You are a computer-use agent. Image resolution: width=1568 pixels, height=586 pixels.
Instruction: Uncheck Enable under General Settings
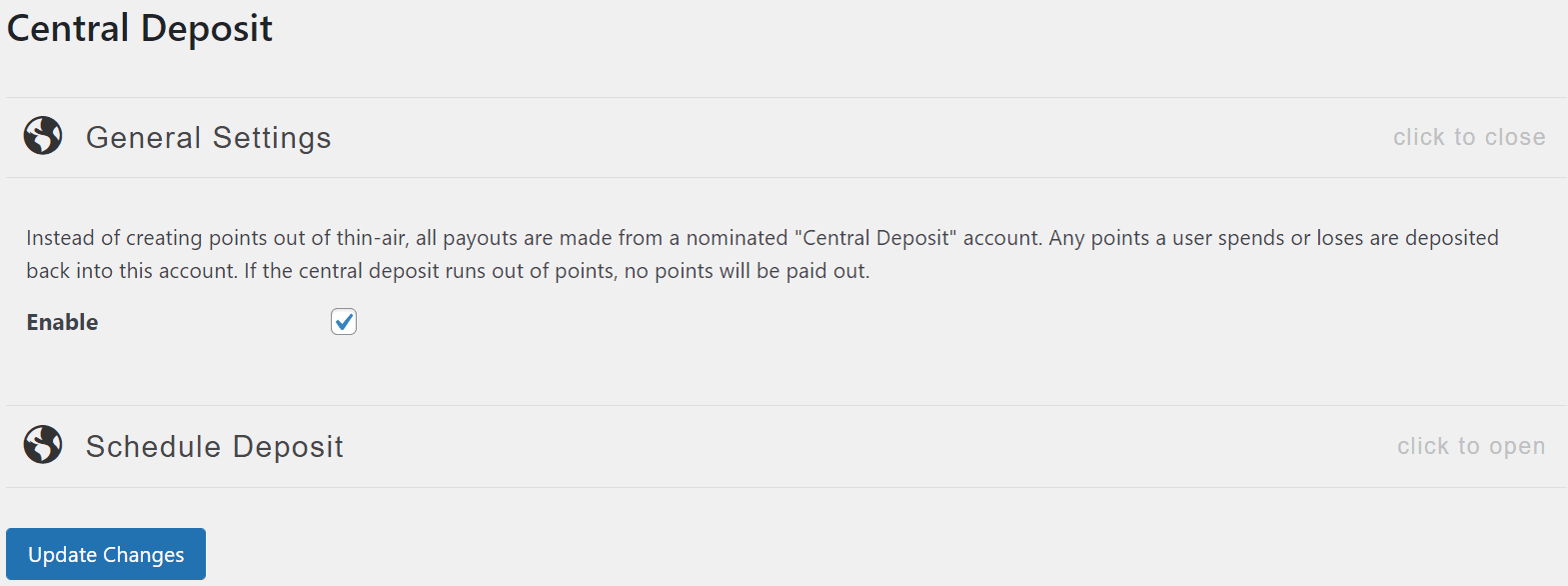coord(343,321)
